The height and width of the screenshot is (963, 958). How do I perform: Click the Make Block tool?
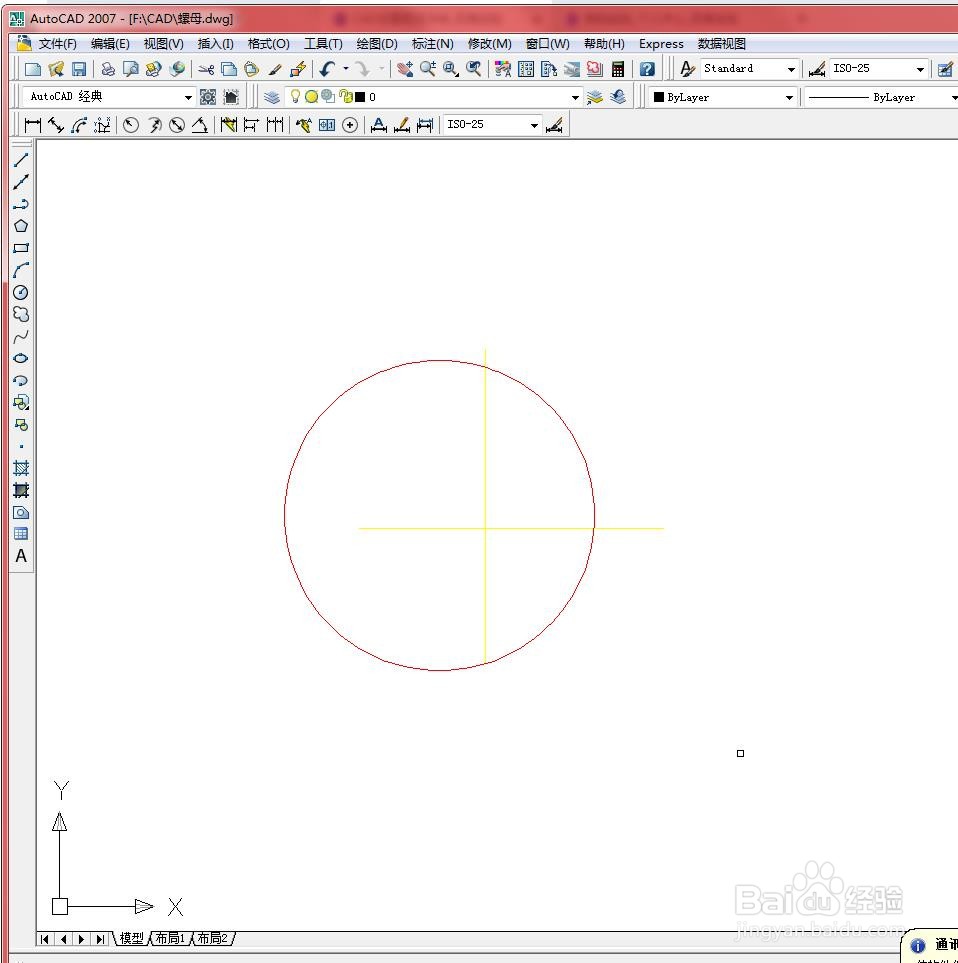[x=21, y=425]
